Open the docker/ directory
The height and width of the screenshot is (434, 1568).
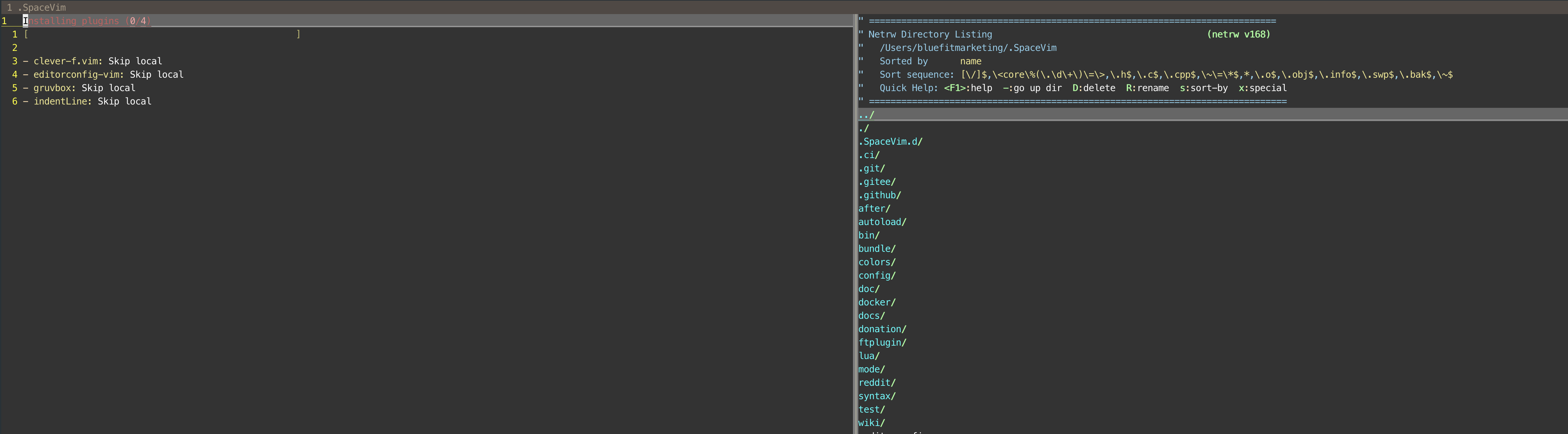coord(877,302)
